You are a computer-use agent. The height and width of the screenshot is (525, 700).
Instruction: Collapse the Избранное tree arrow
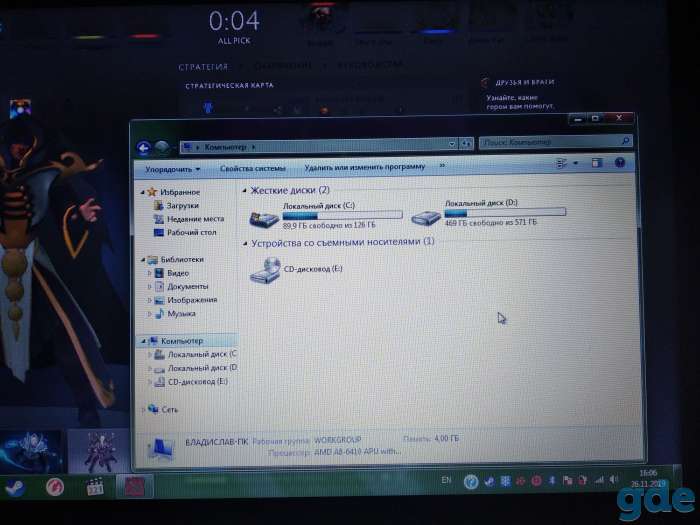coord(142,192)
